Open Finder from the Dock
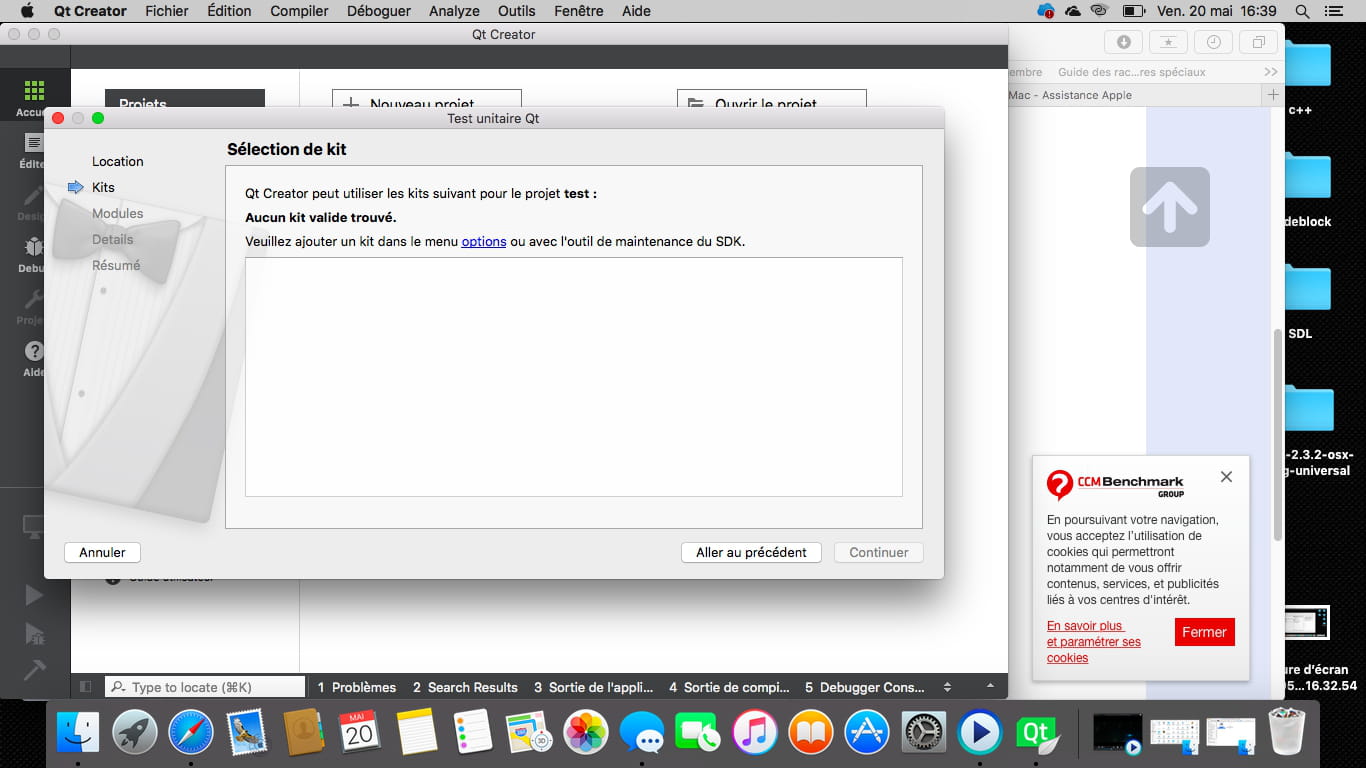This screenshot has width=1366, height=768. coord(78,731)
